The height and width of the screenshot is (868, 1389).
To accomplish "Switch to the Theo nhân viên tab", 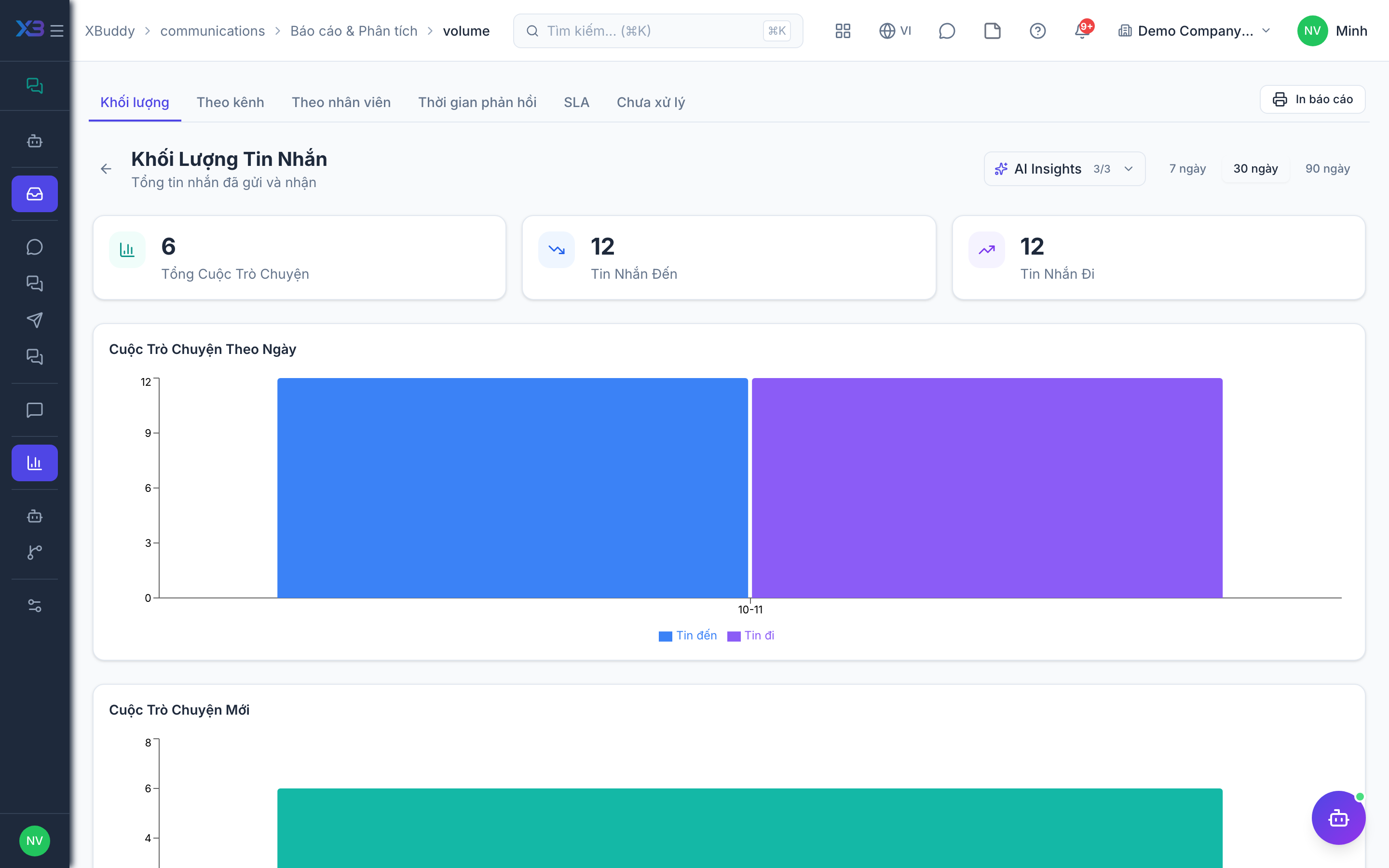I will (341, 102).
